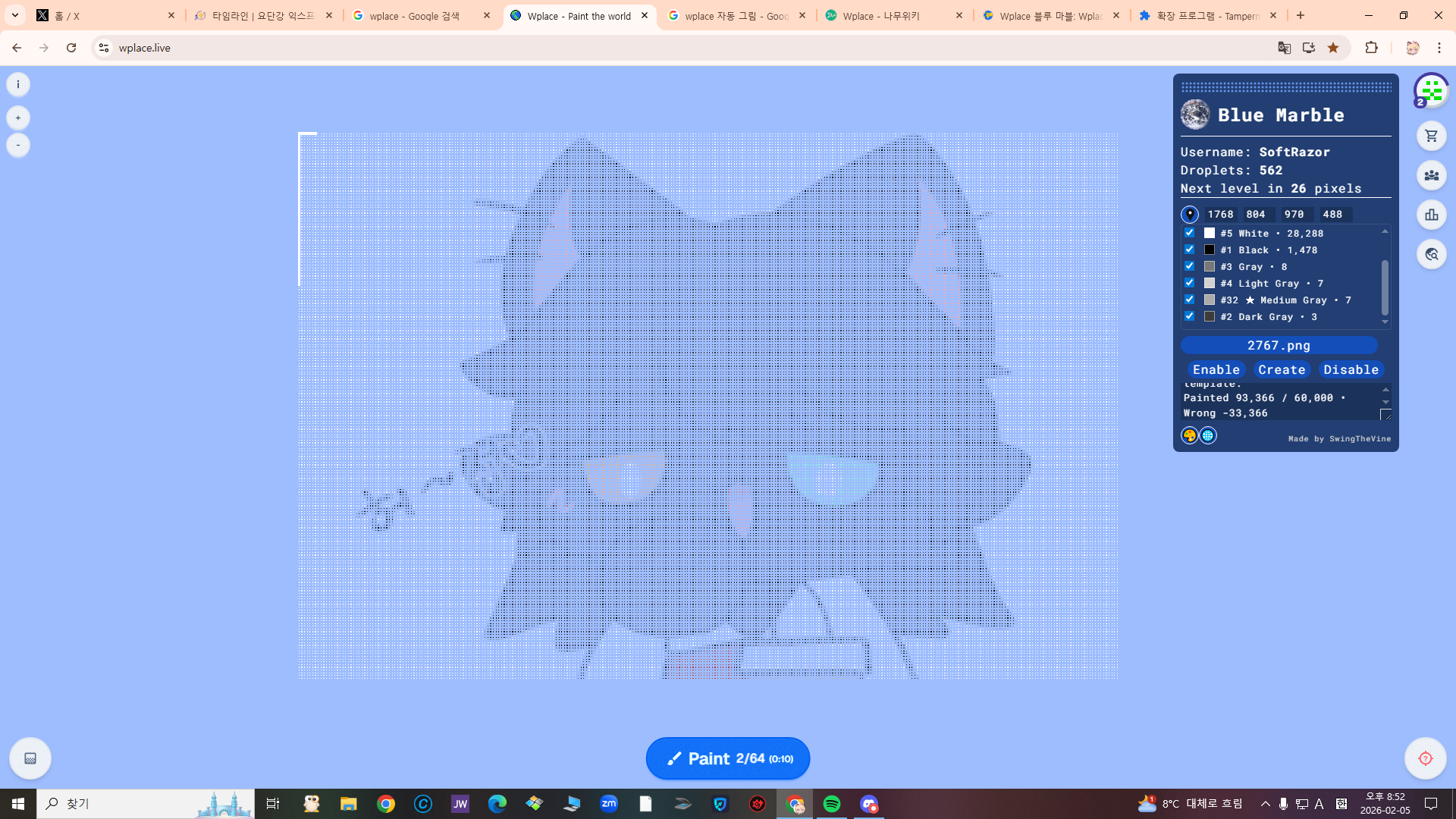Click the Blue Marble location pin icon

[x=1189, y=215]
